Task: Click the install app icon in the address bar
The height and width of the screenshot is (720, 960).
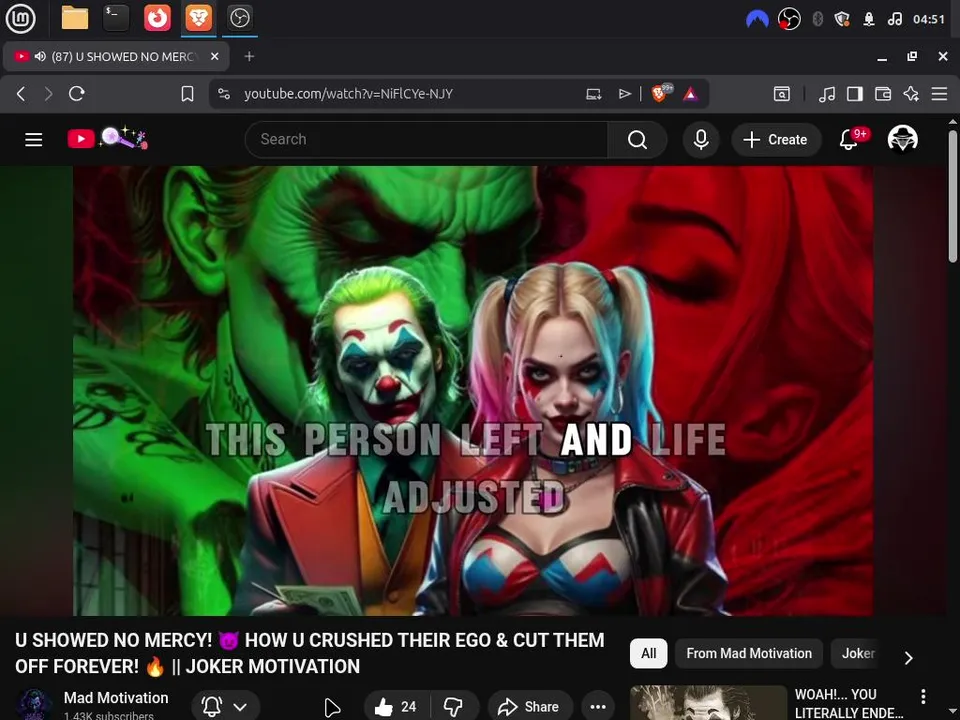Action: tap(593, 94)
